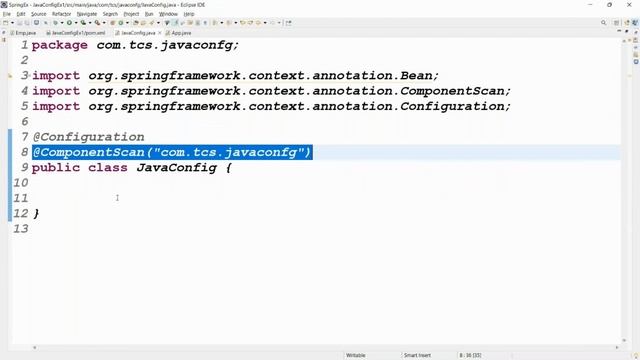
Task: Click the Open Task toolbar icon
Action: pyautogui.click(x=143, y=23)
